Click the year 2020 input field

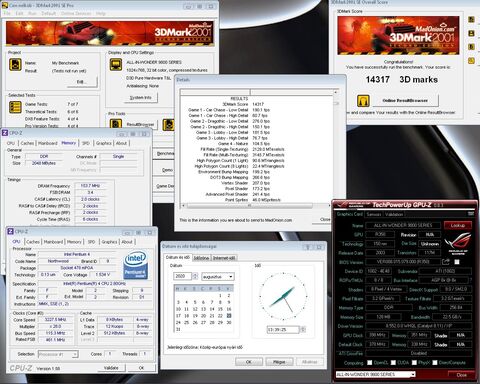pos(183,276)
